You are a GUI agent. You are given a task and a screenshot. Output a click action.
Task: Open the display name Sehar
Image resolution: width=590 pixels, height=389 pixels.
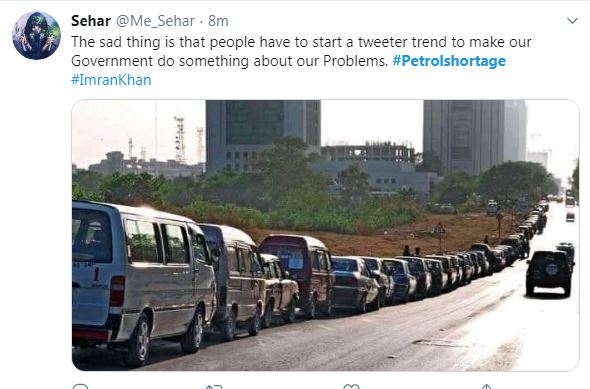91,21
